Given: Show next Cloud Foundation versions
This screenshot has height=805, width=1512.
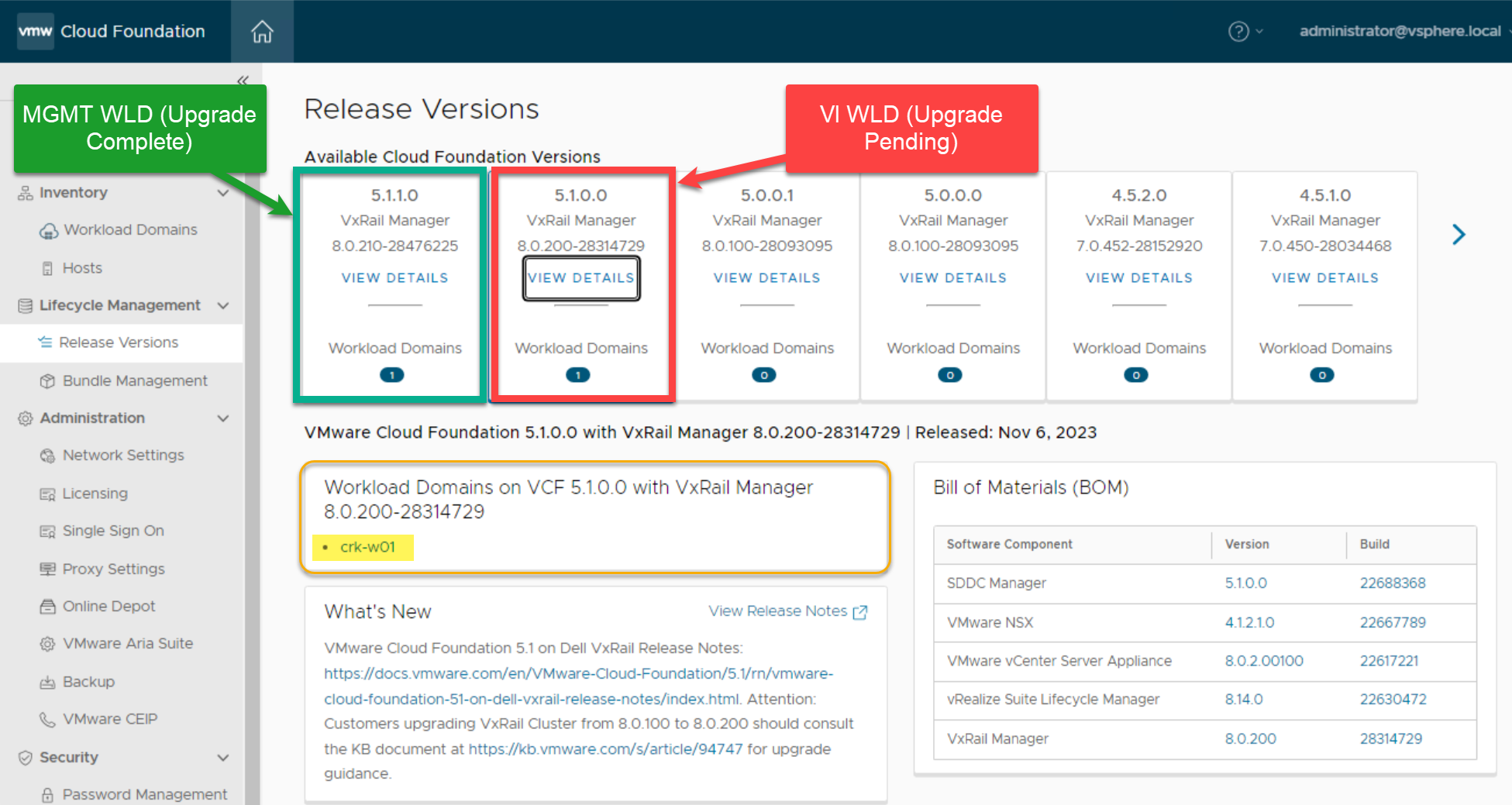Looking at the screenshot, I should click(x=1459, y=235).
